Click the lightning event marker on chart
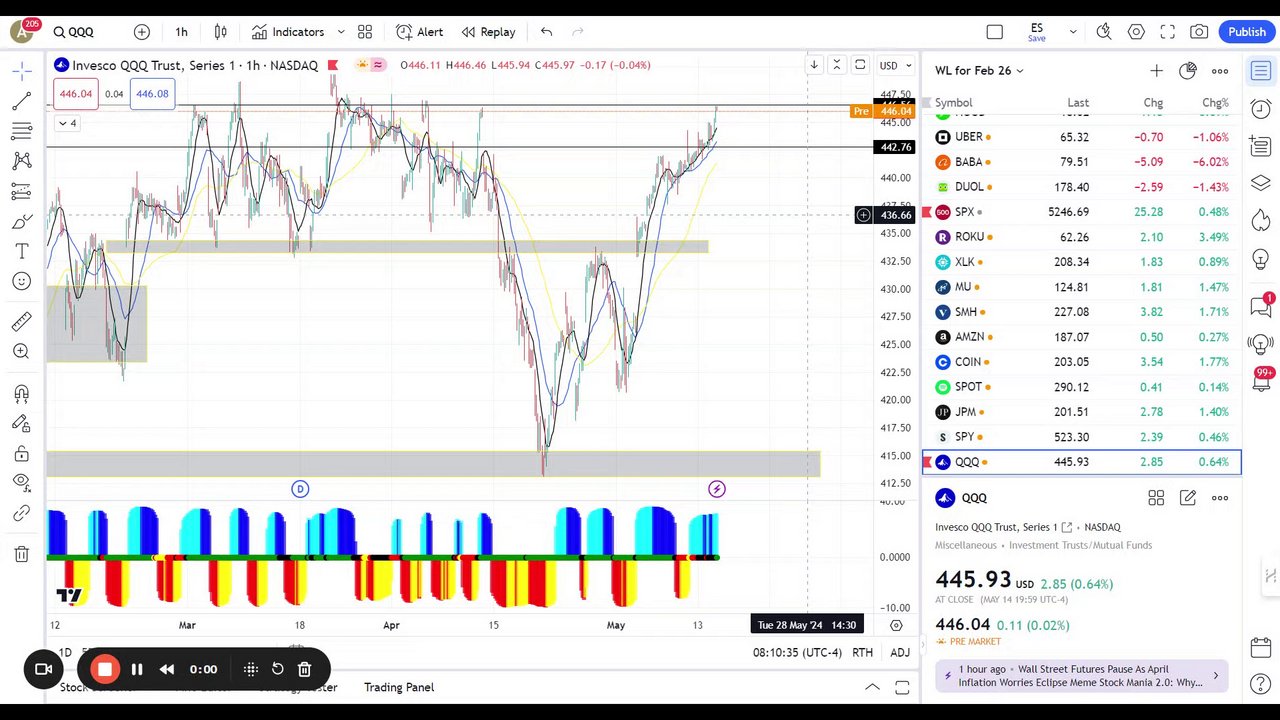 716,489
